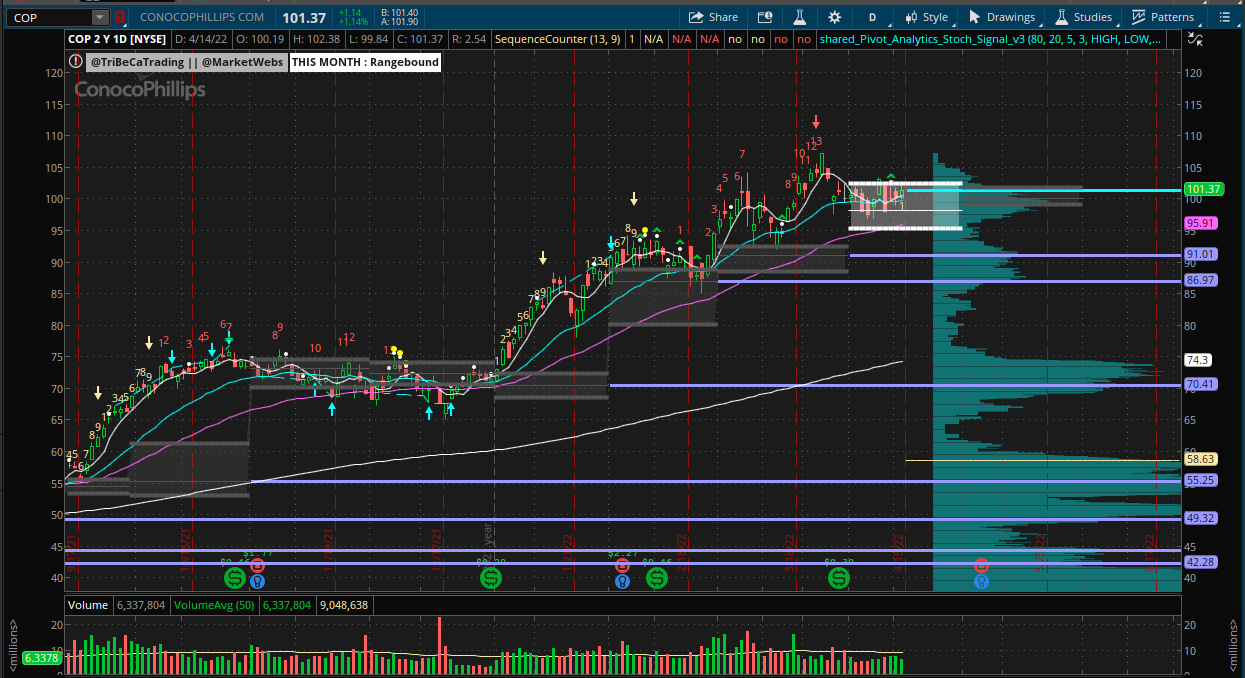
Task: Click the 86.97 price level bubble
Action: point(1200,281)
